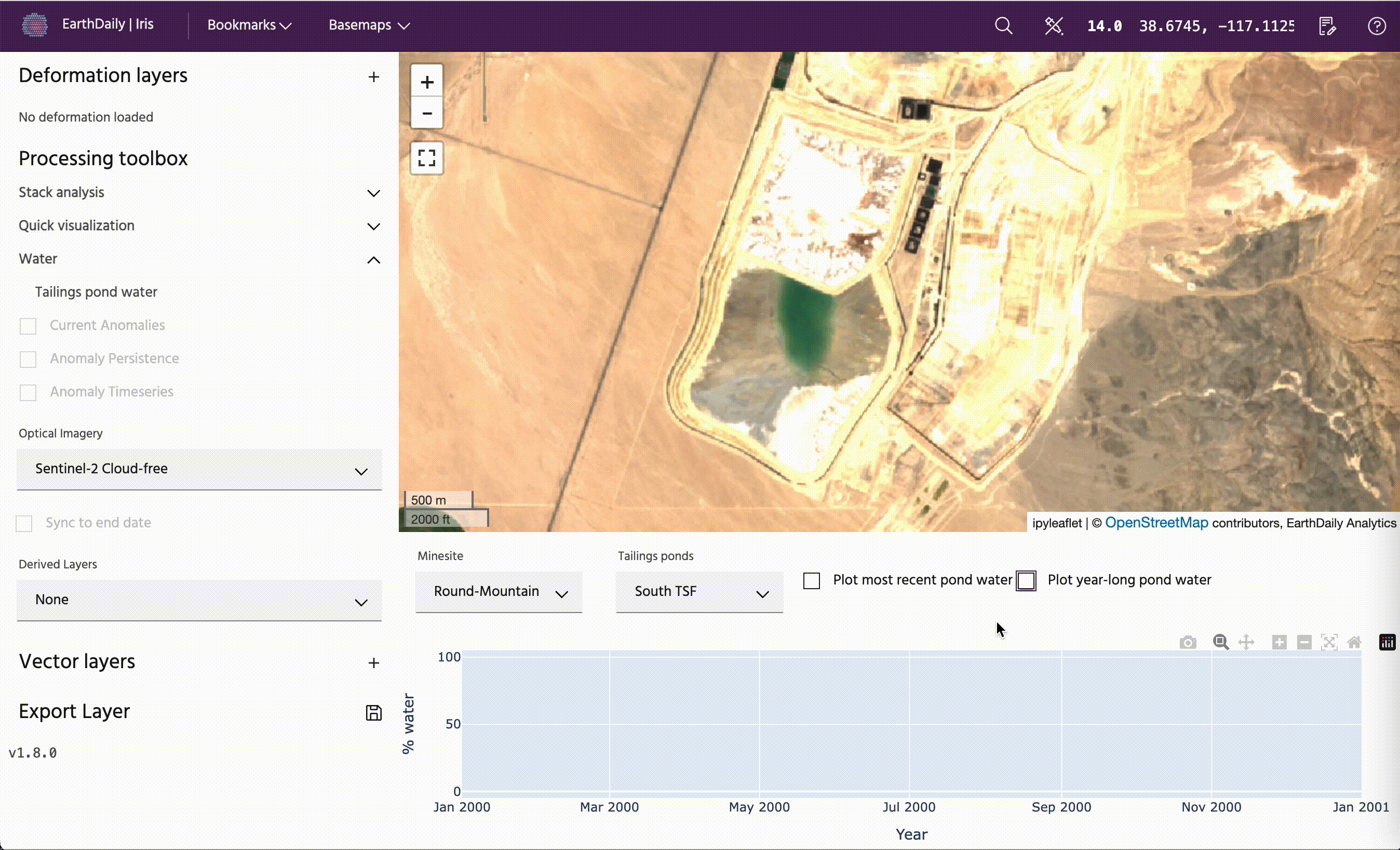Zoom in the map with plus button

427,82
